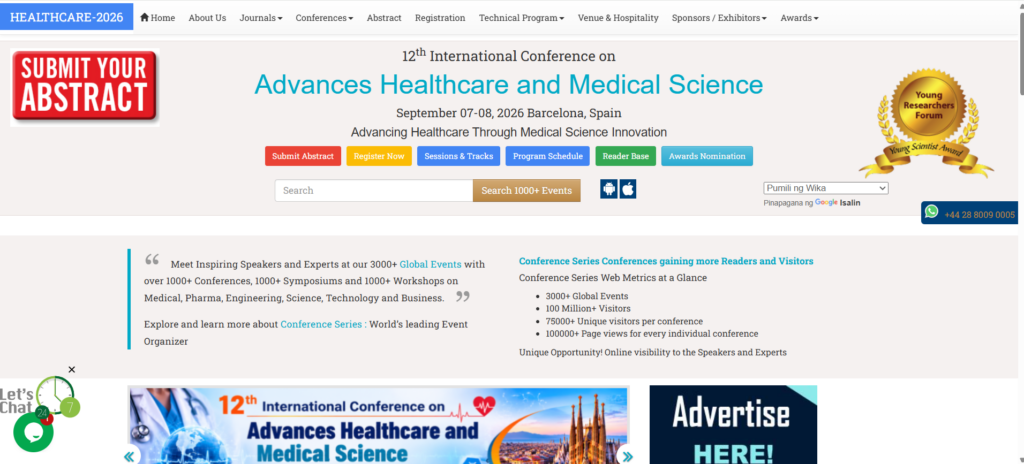The width and height of the screenshot is (1024, 464).
Task: Click the red Submit Abstract button
Action: point(302,156)
